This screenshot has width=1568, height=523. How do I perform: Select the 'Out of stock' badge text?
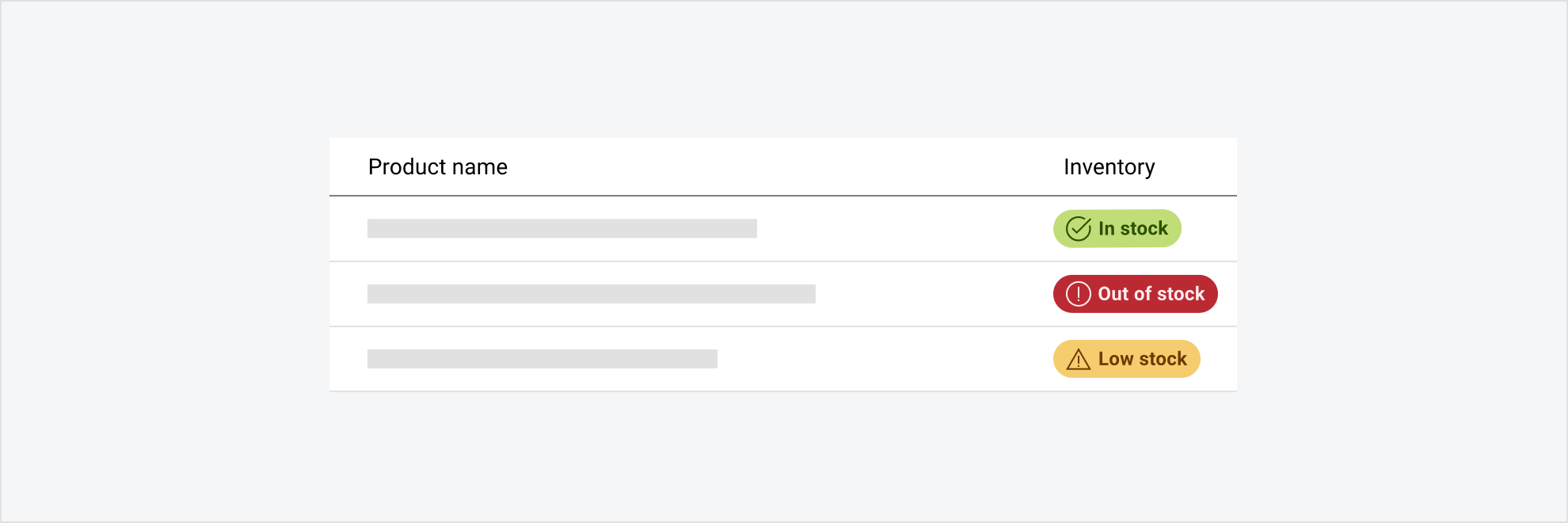point(1151,294)
